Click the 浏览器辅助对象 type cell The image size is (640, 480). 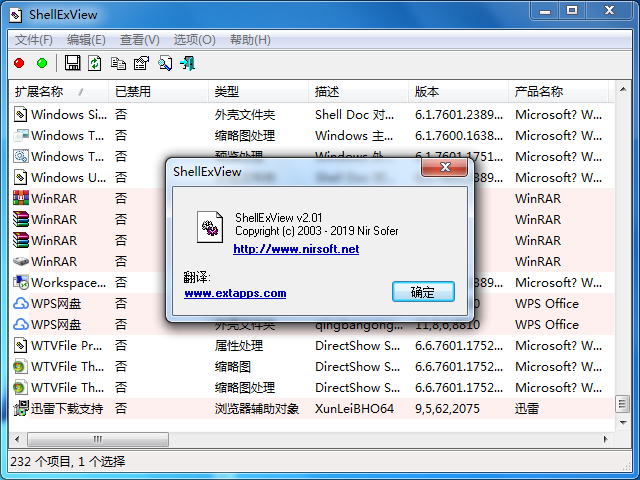pyautogui.click(x=257, y=409)
